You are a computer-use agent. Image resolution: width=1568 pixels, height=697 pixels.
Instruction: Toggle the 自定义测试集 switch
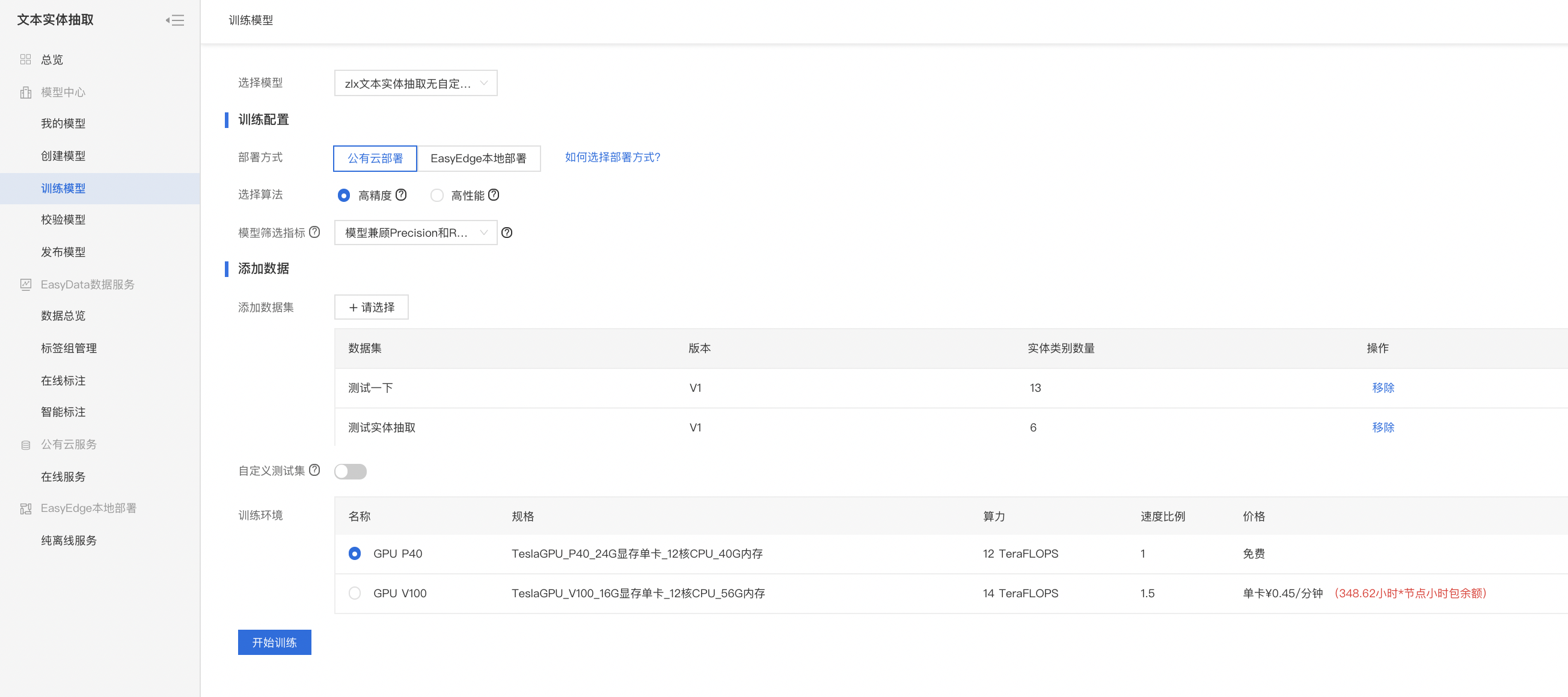[x=351, y=471]
